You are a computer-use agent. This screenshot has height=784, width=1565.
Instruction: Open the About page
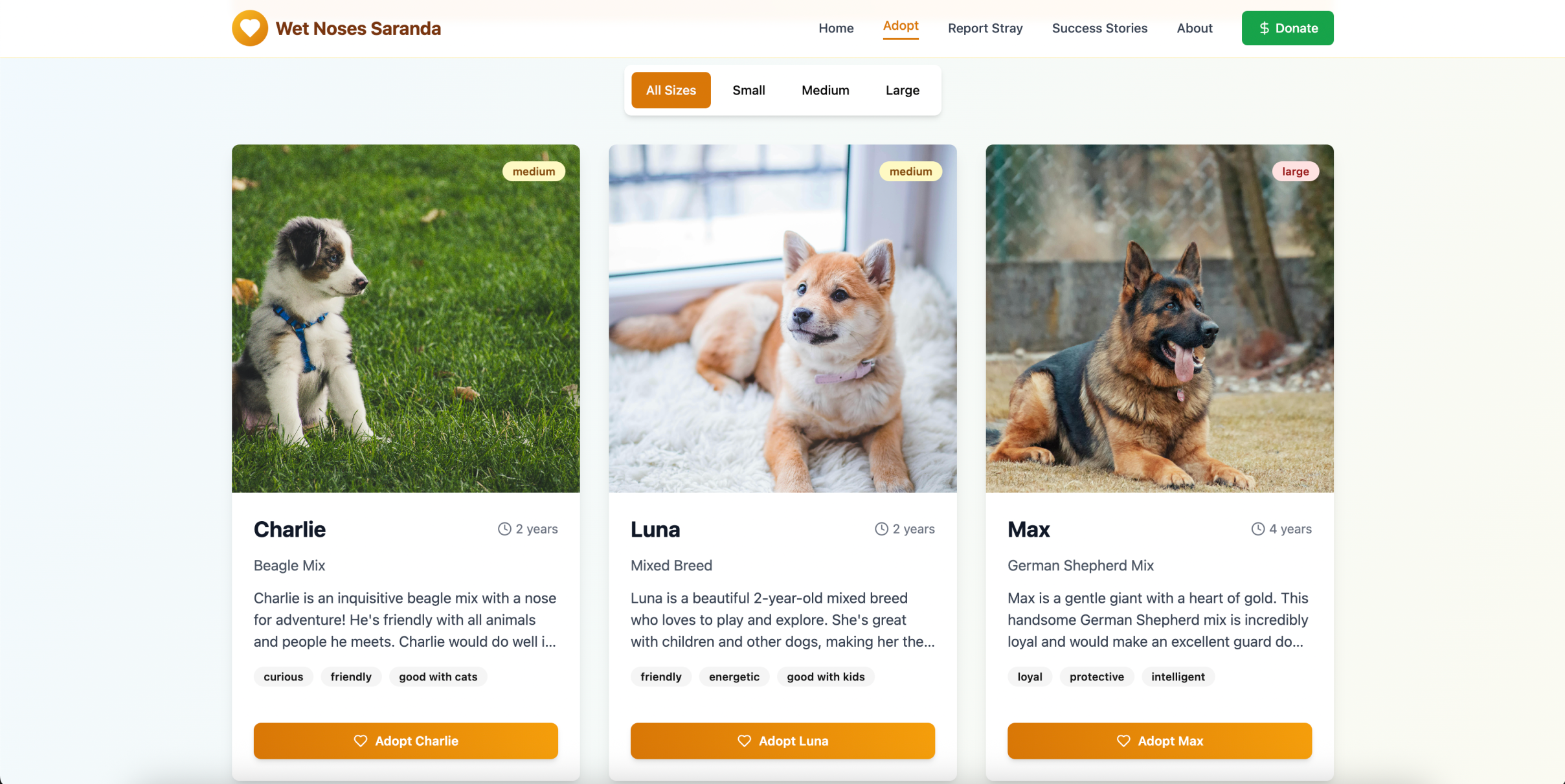[x=1194, y=28]
